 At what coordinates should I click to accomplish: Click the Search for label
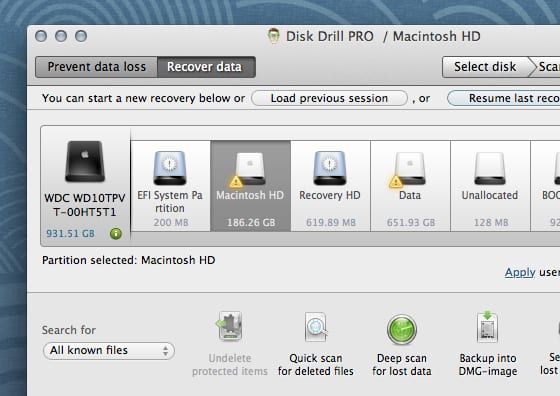[69, 330]
